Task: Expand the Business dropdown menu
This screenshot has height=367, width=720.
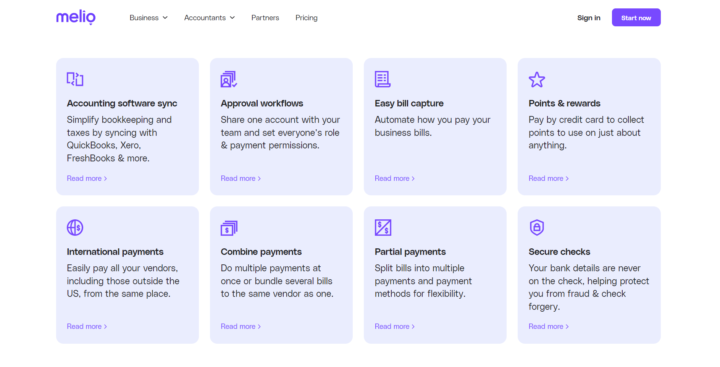Action: (148, 17)
